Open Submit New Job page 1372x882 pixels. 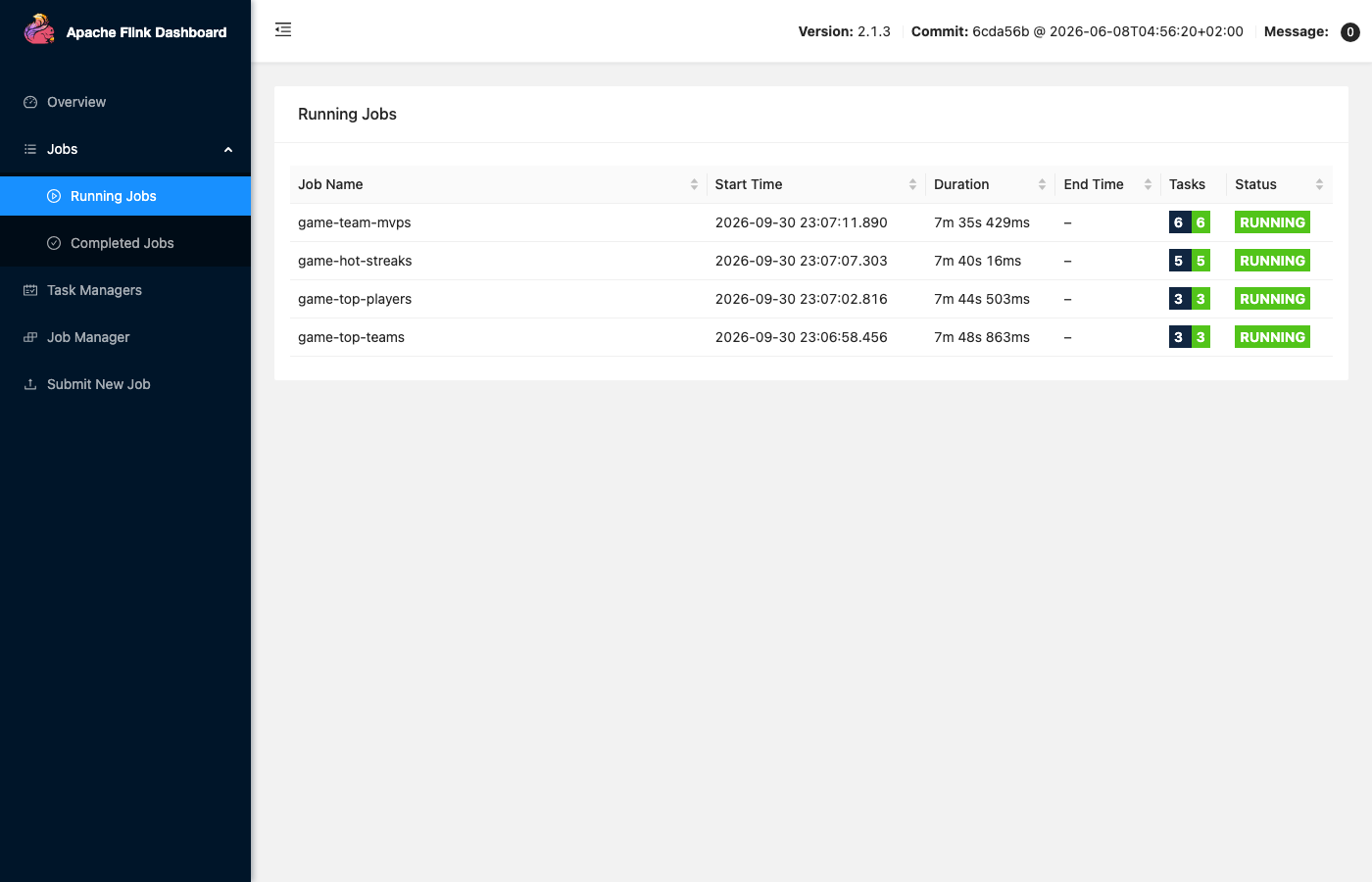pyautogui.click(x=125, y=384)
